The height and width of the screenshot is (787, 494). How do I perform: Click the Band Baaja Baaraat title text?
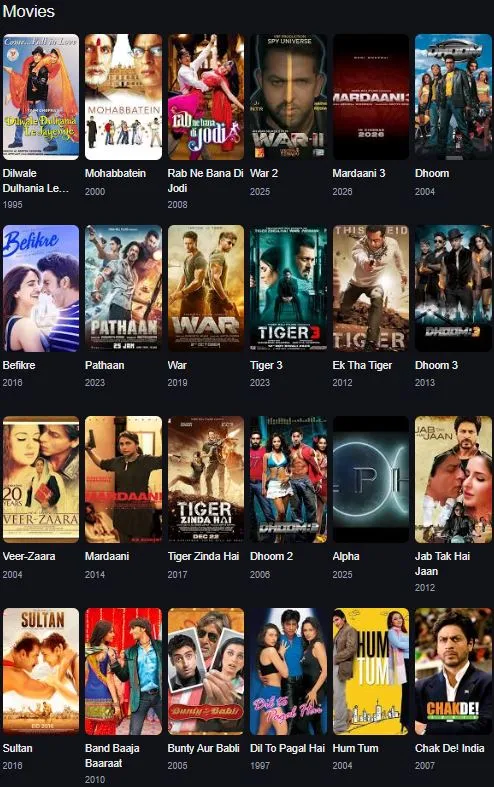click(112, 755)
